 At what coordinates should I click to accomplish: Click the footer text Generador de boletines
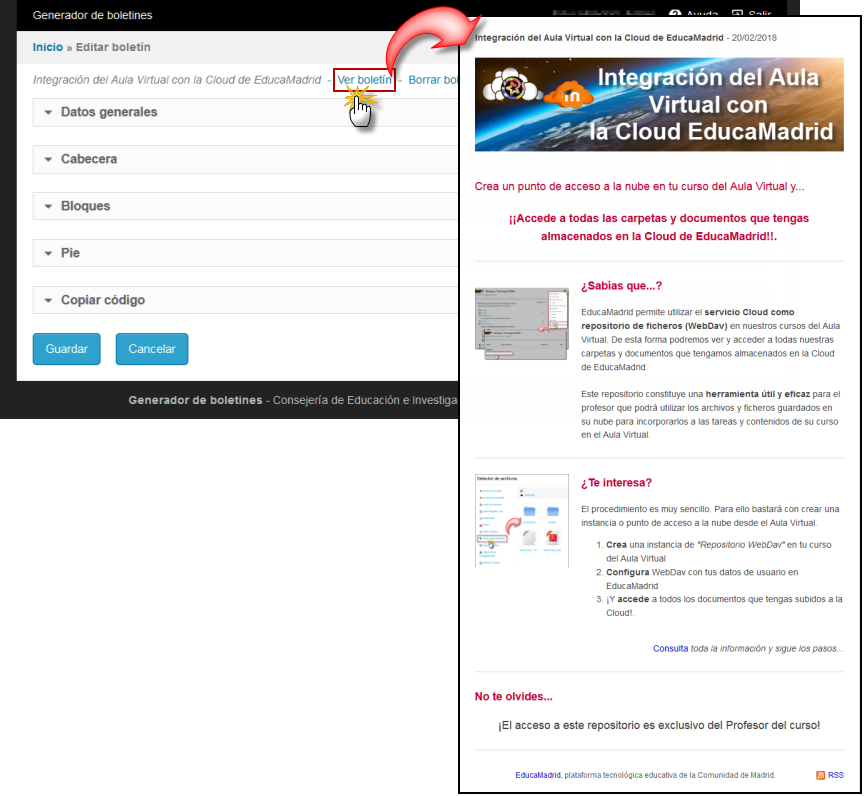[196, 400]
